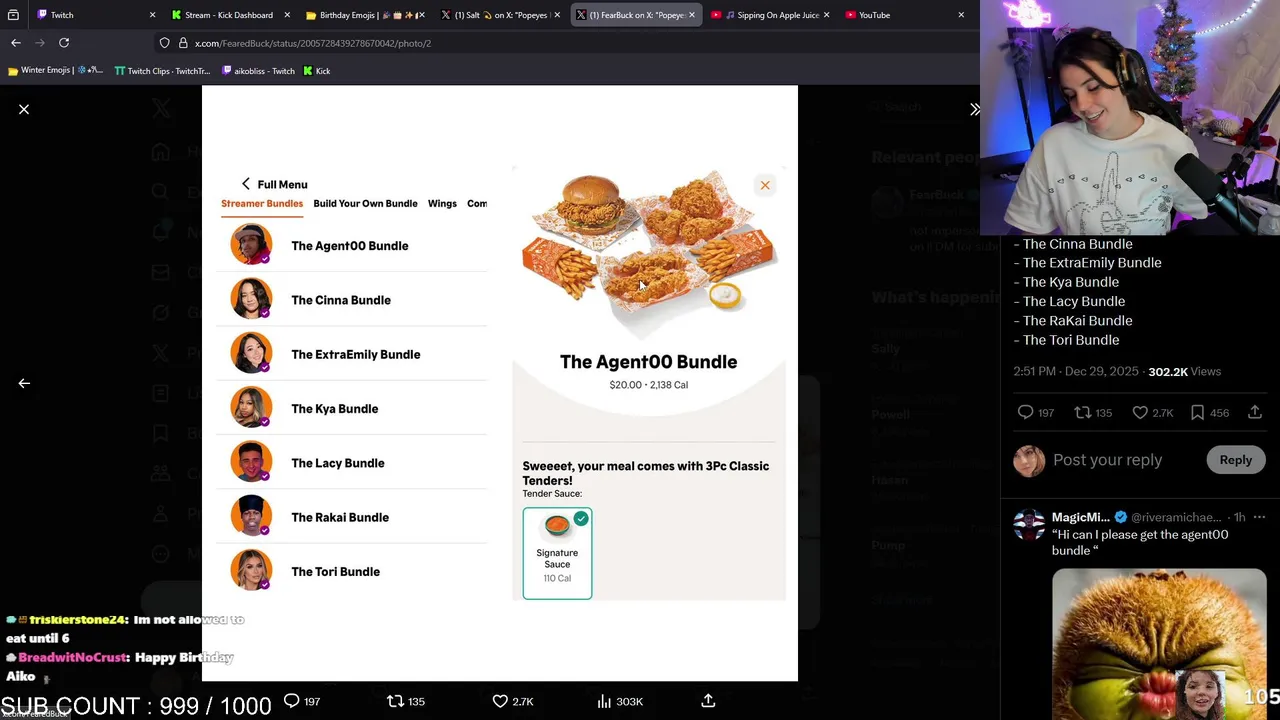
Task: Click the 2:51 PM Dec 29, 2025 timestamp
Action: click(x=1076, y=371)
